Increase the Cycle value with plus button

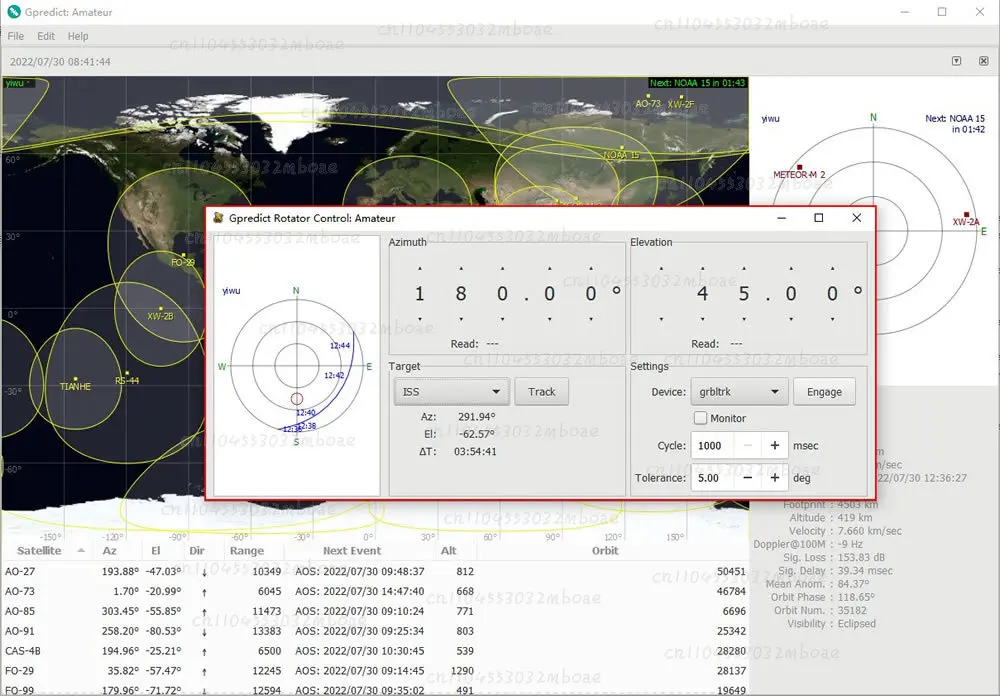click(775, 445)
